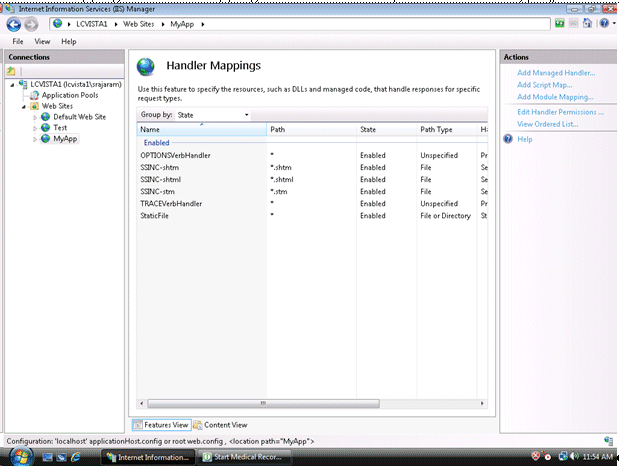Open the File menu
Viewport: 619px width, 467px height.
(18, 41)
